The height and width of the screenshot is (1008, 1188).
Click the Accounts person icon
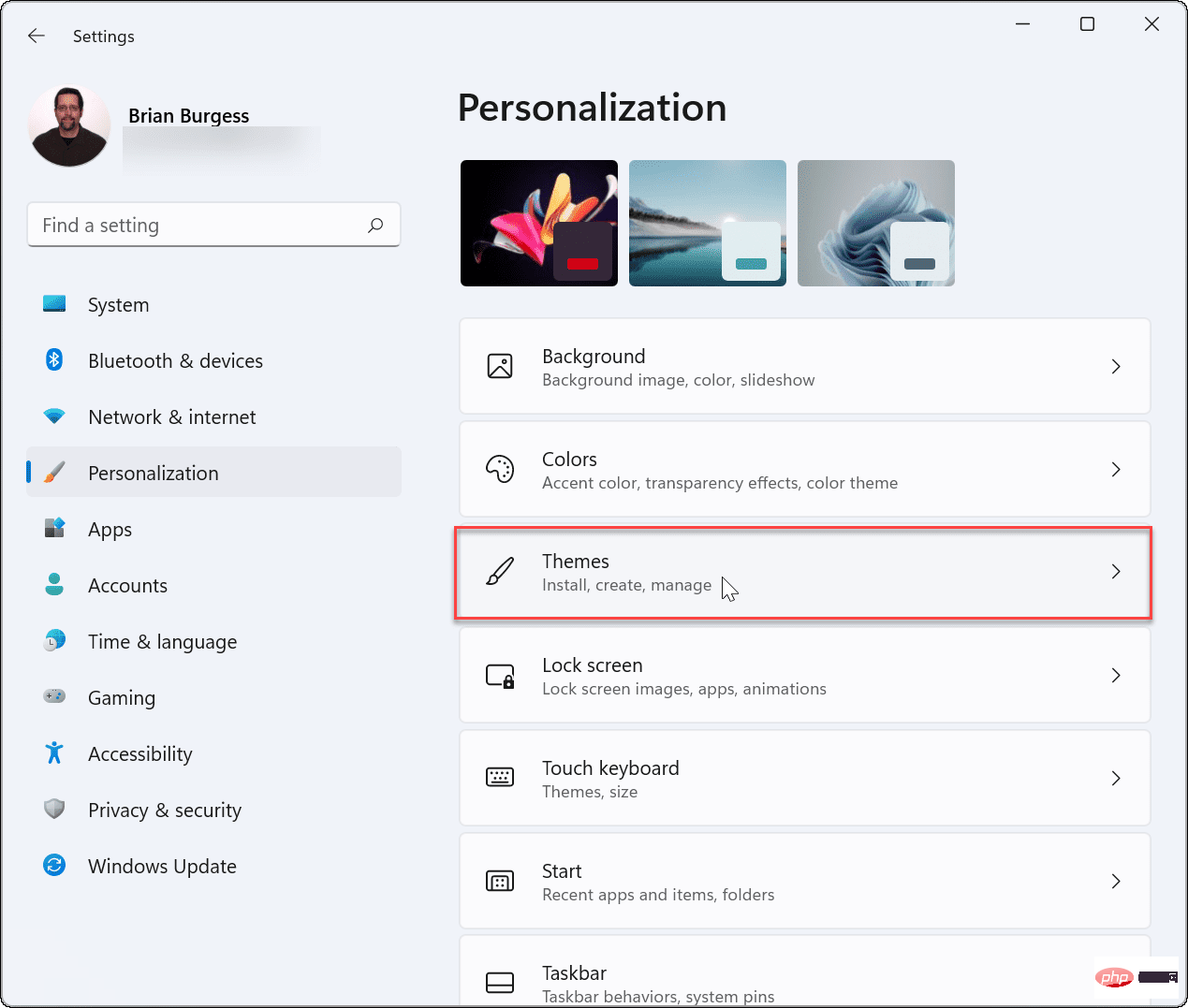tap(54, 584)
